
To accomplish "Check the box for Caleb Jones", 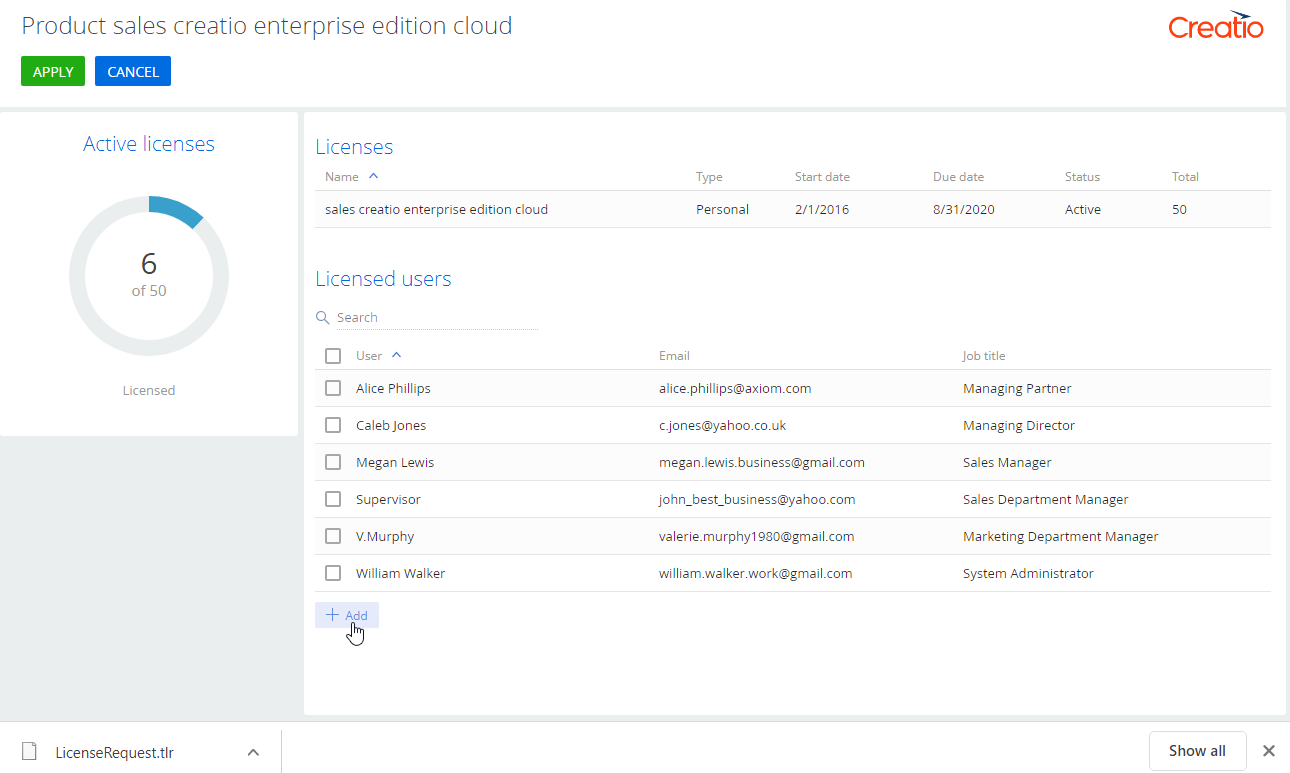I will tap(333, 425).
